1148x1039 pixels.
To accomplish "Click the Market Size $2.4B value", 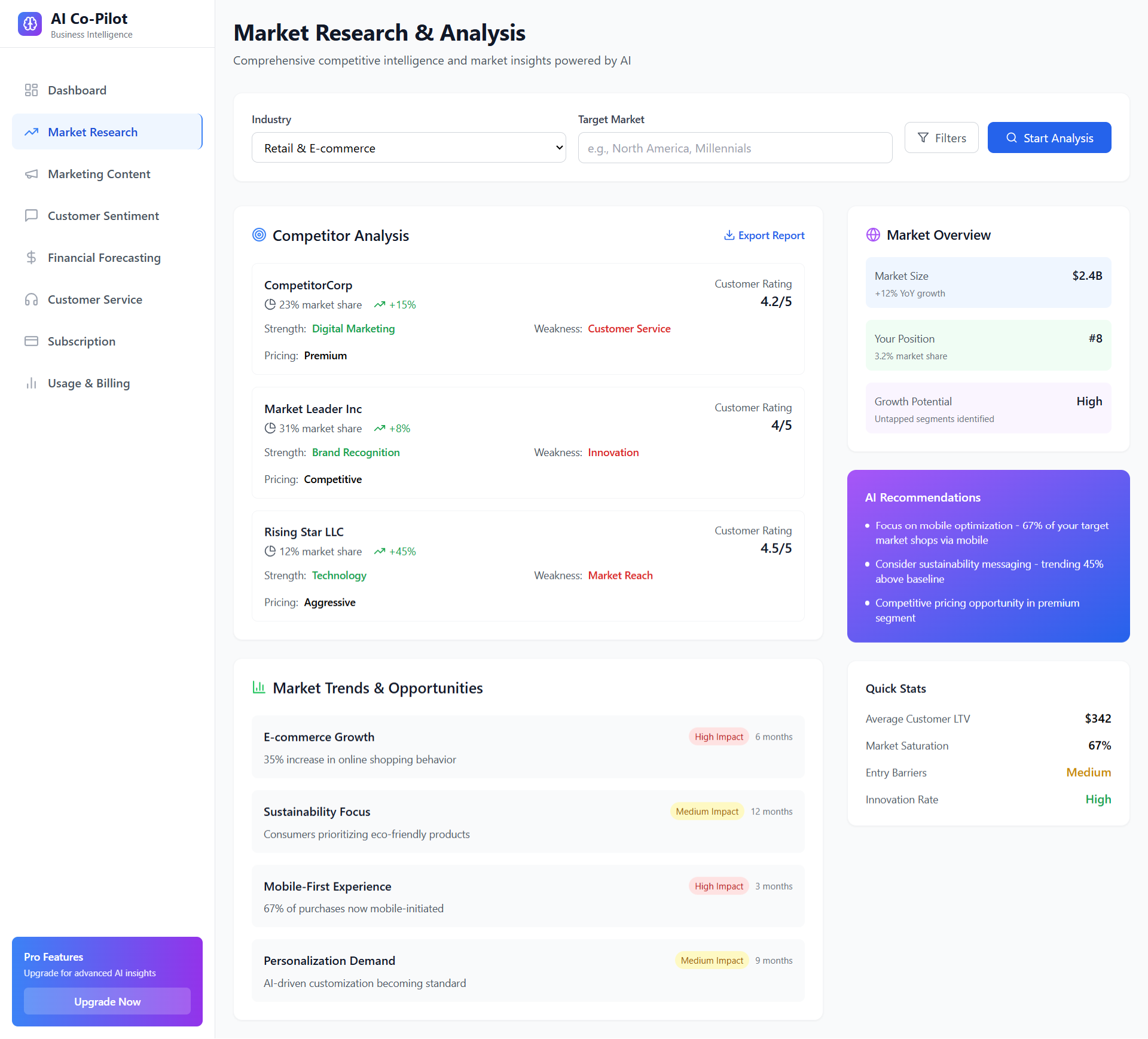I will coord(1087,276).
